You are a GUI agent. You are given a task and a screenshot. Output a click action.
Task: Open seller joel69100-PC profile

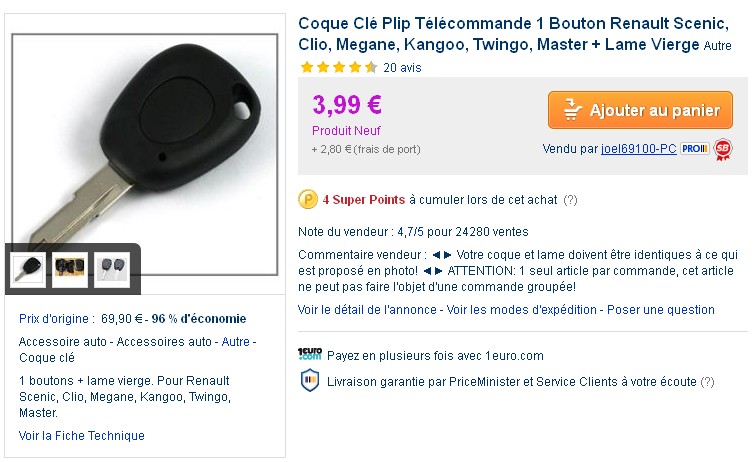[x=639, y=149]
